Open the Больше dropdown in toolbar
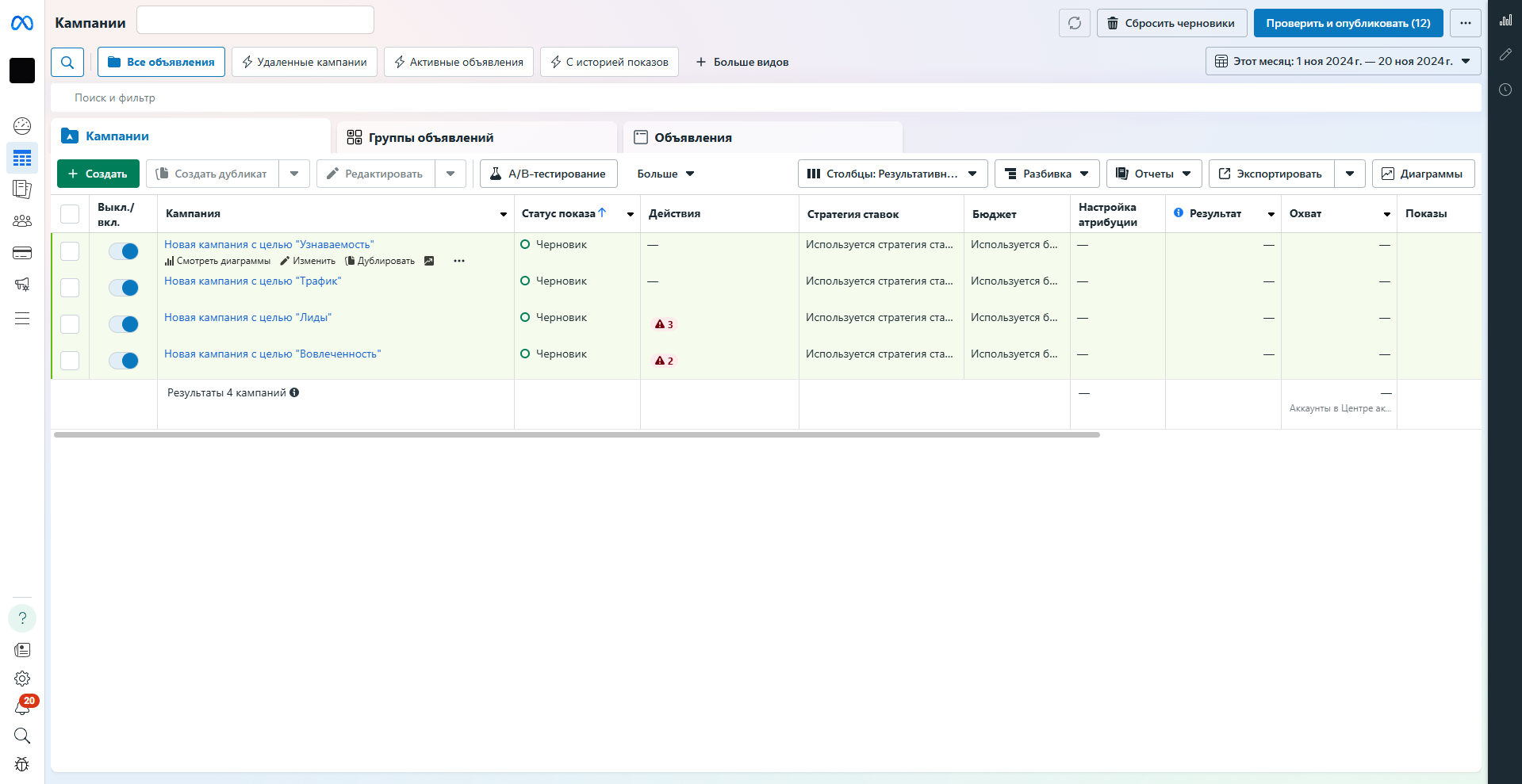This screenshot has height=784, width=1522. pos(665,174)
